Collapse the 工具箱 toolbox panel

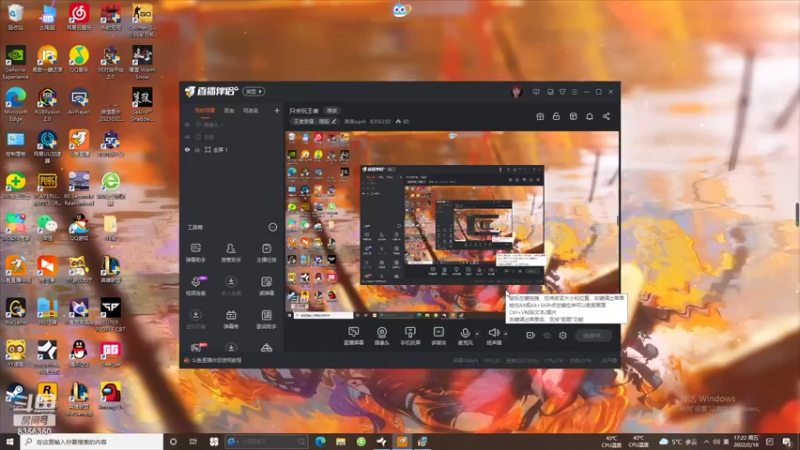(272, 227)
